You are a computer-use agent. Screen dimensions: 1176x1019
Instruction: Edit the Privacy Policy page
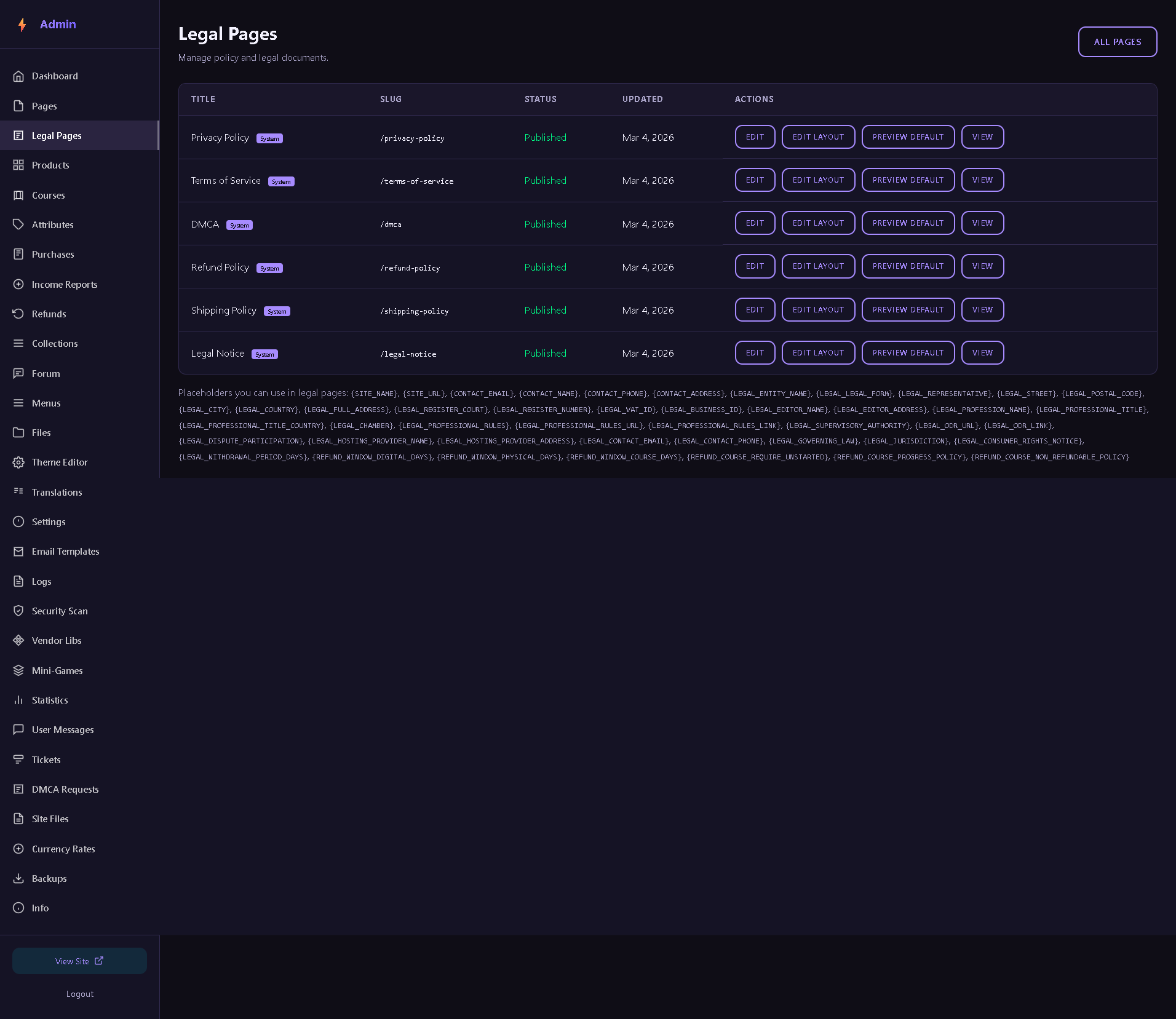(x=755, y=137)
